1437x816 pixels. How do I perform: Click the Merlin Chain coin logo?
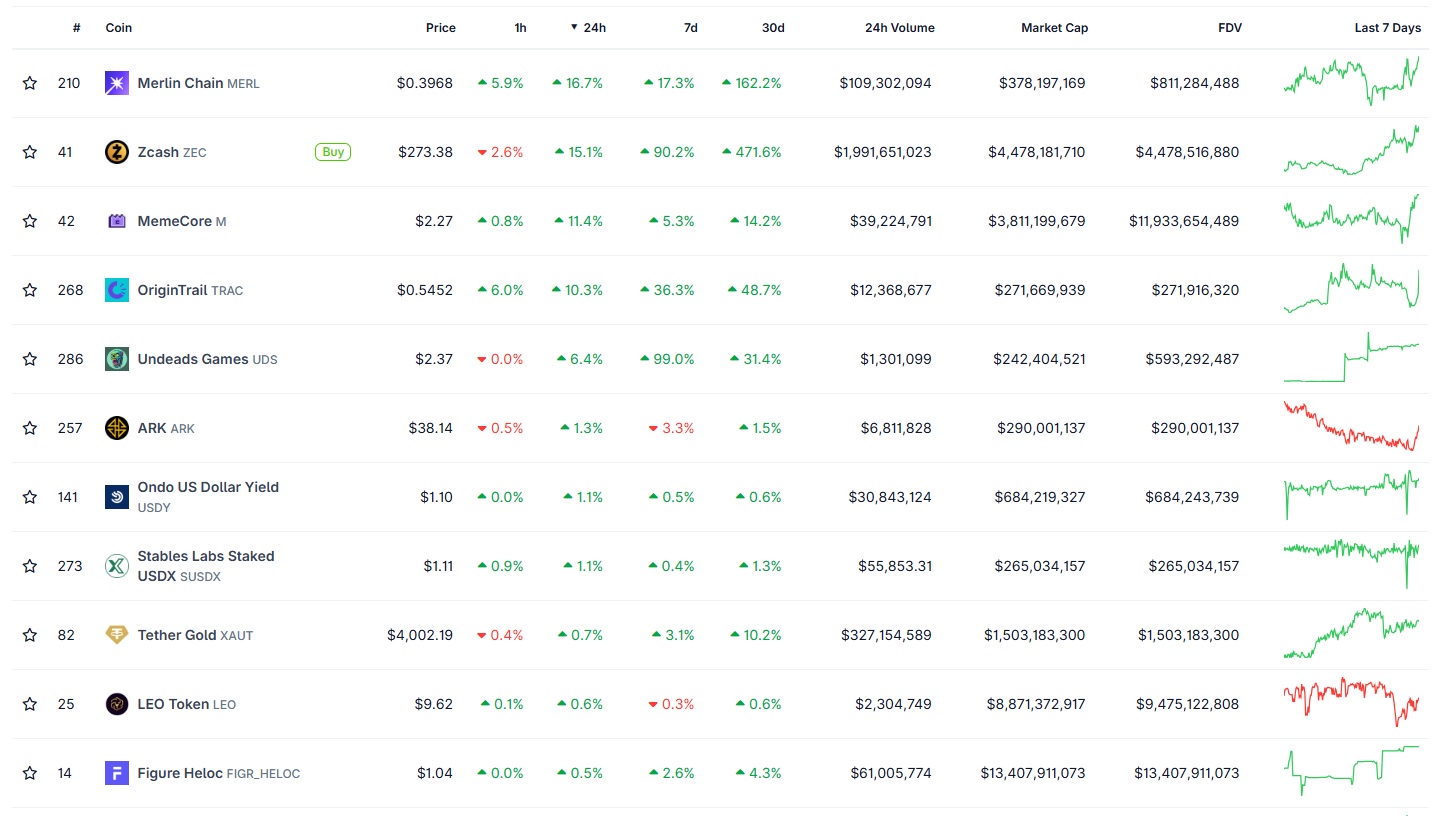(x=117, y=83)
